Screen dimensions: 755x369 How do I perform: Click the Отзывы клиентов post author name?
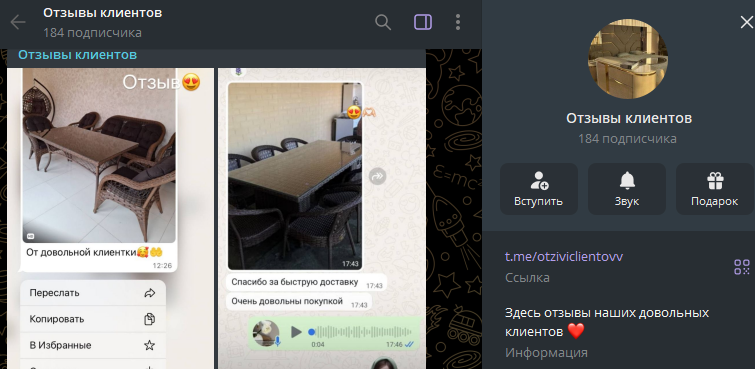pyautogui.click(x=78, y=55)
